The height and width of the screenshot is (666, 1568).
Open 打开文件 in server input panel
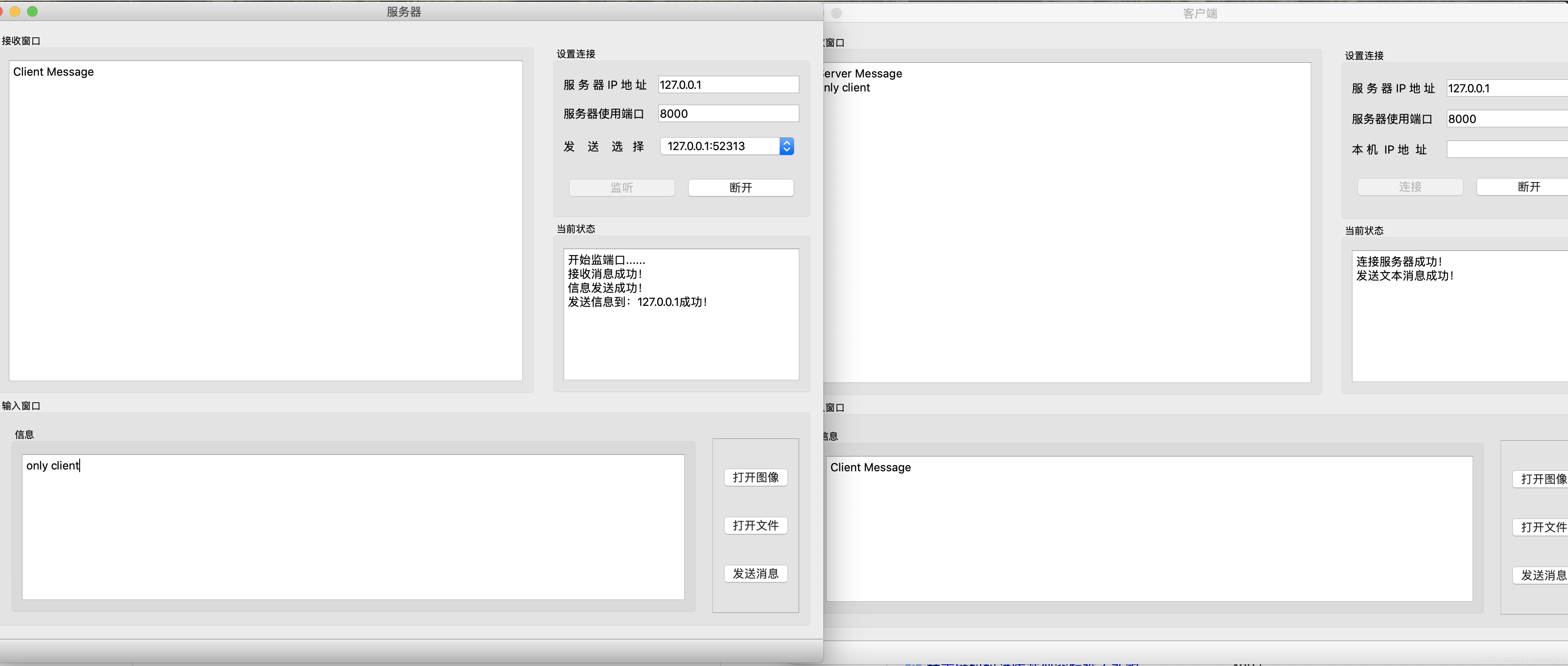[x=756, y=525]
